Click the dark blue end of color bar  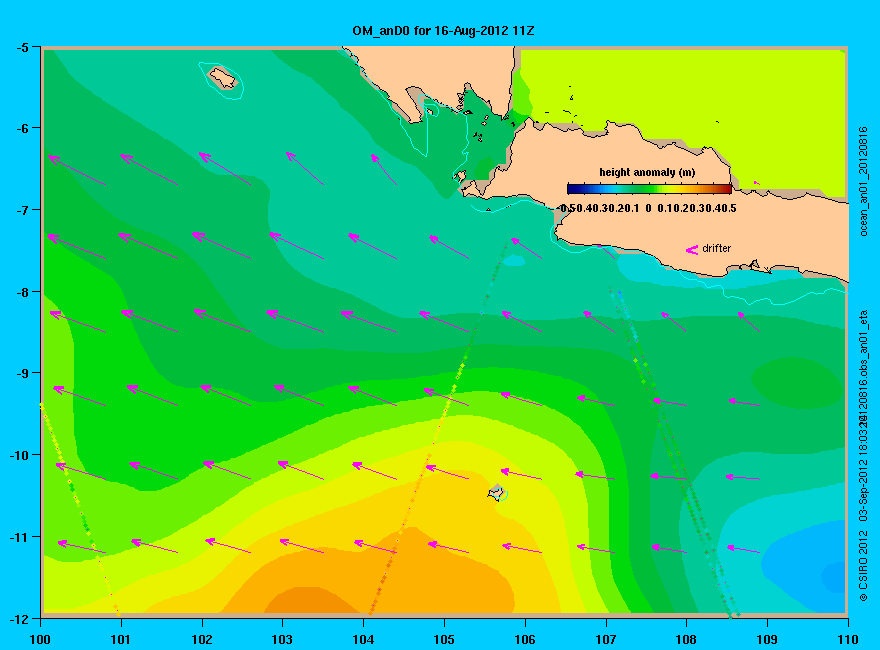point(572,189)
